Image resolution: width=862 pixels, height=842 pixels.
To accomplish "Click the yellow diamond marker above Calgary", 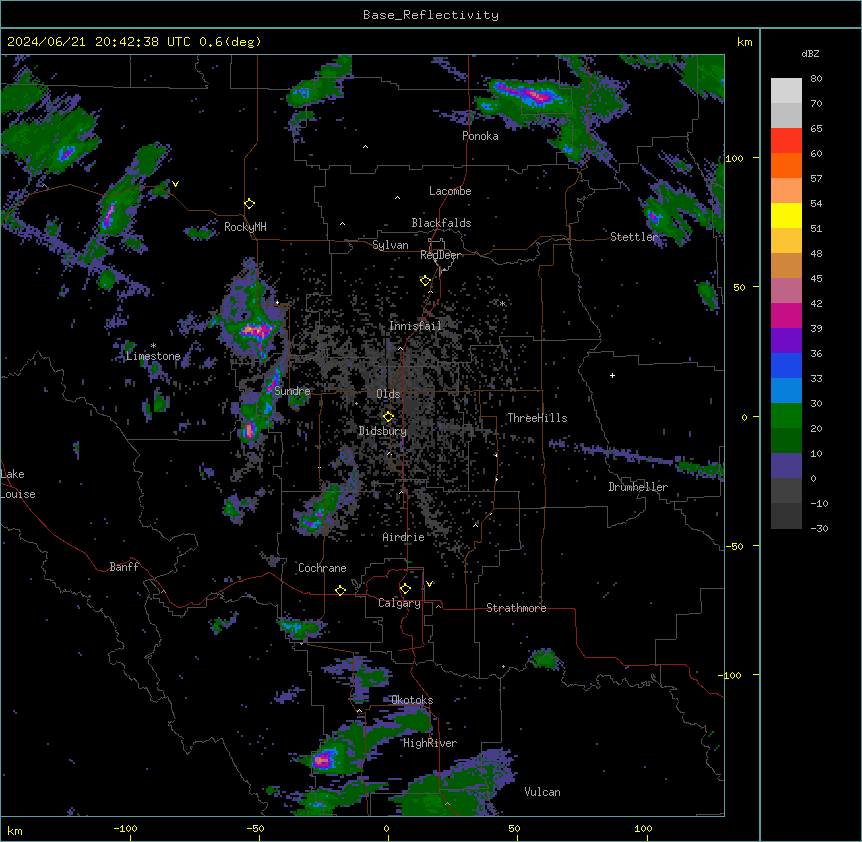I will 405,589.
